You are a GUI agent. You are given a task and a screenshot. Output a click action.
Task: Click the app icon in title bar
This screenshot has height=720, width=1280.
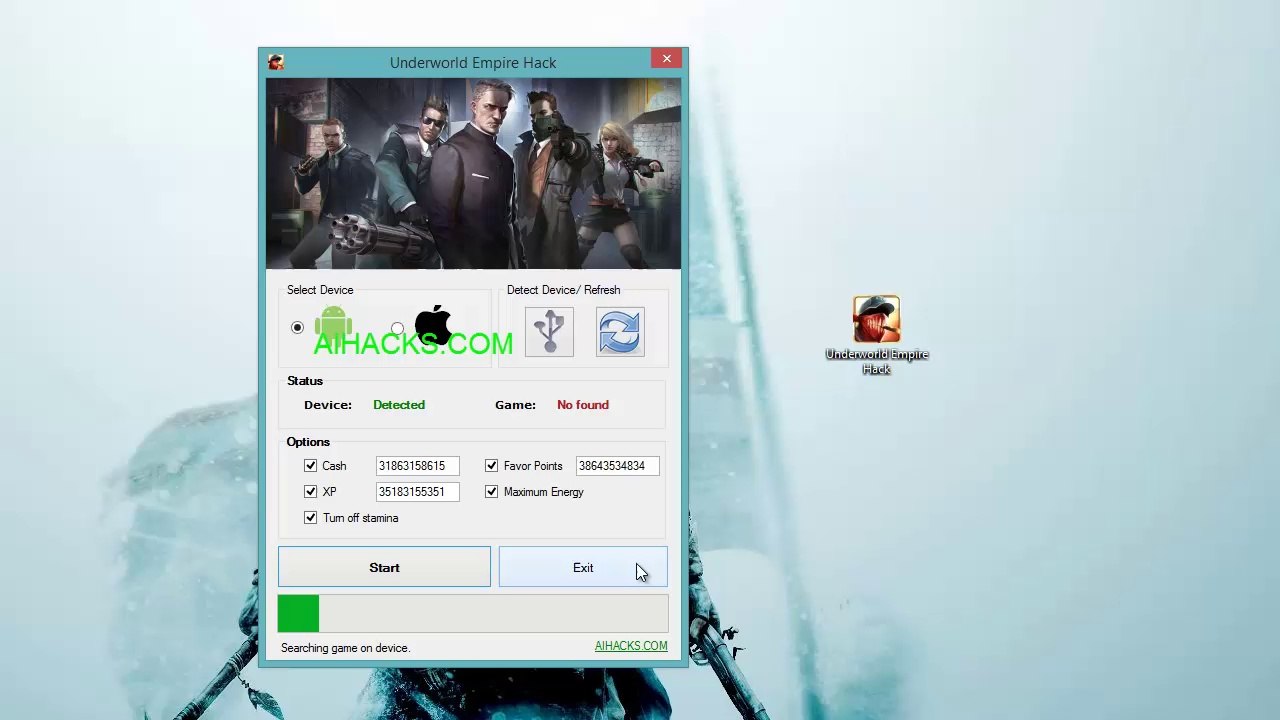[276, 62]
